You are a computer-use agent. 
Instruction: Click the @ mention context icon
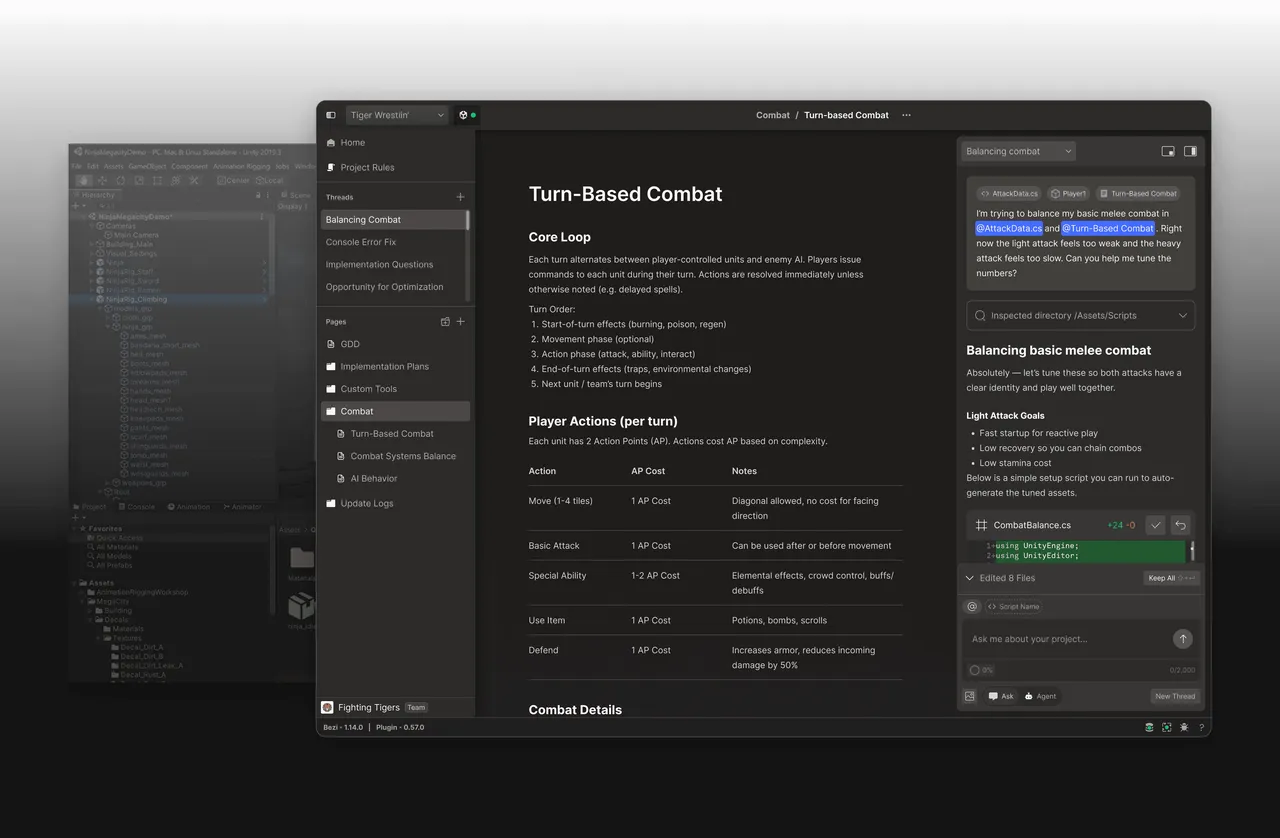point(972,606)
